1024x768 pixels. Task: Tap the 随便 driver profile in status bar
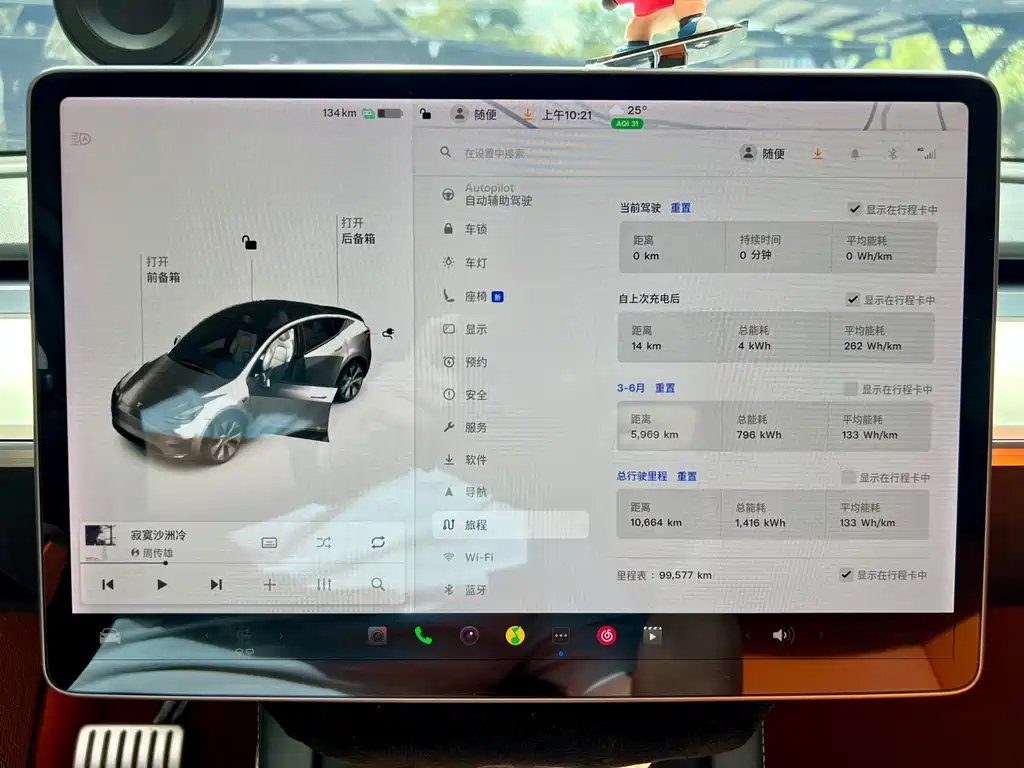[x=474, y=114]
